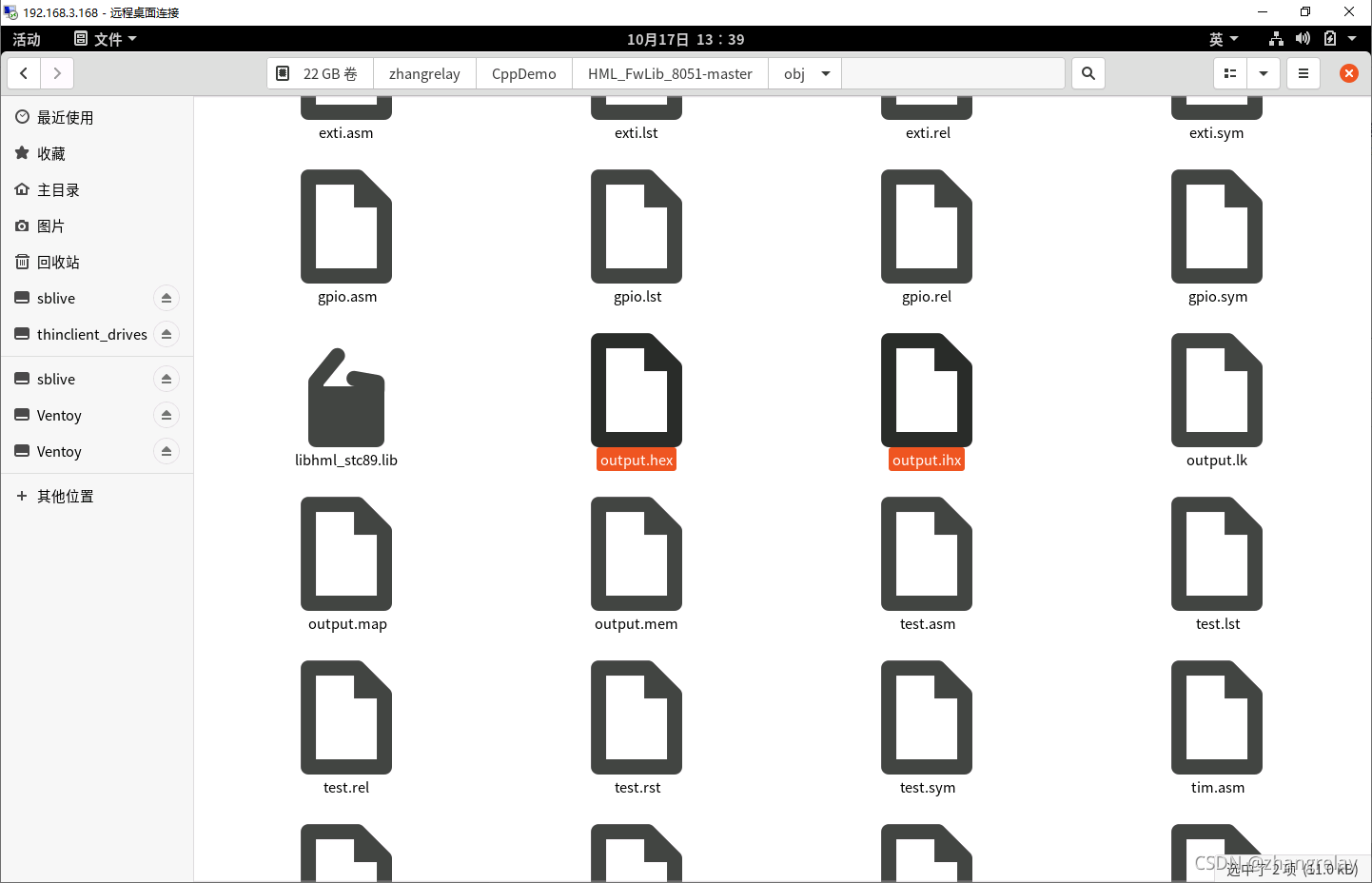Select the output.map file icon
This screenshot has height=883, width=1372.
(346, 554)
